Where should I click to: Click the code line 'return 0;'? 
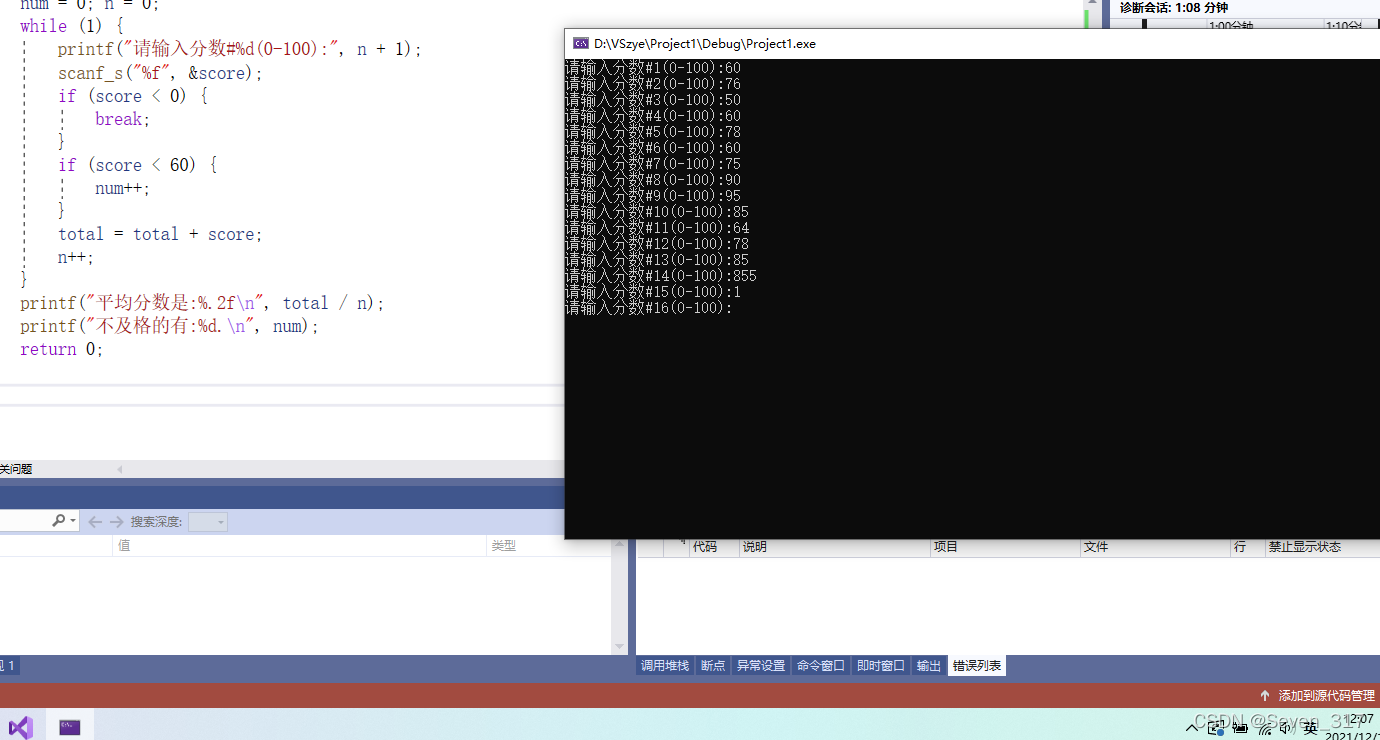click(62, 349)
